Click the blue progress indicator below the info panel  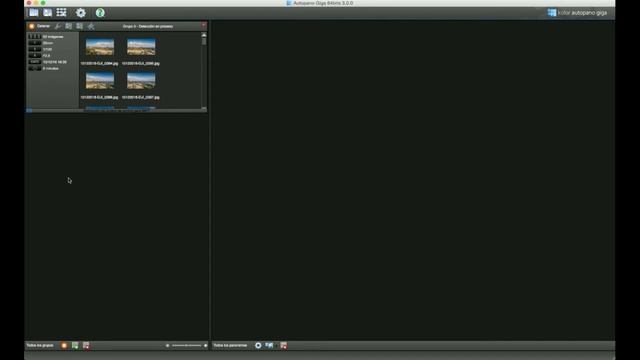[29, 110]
